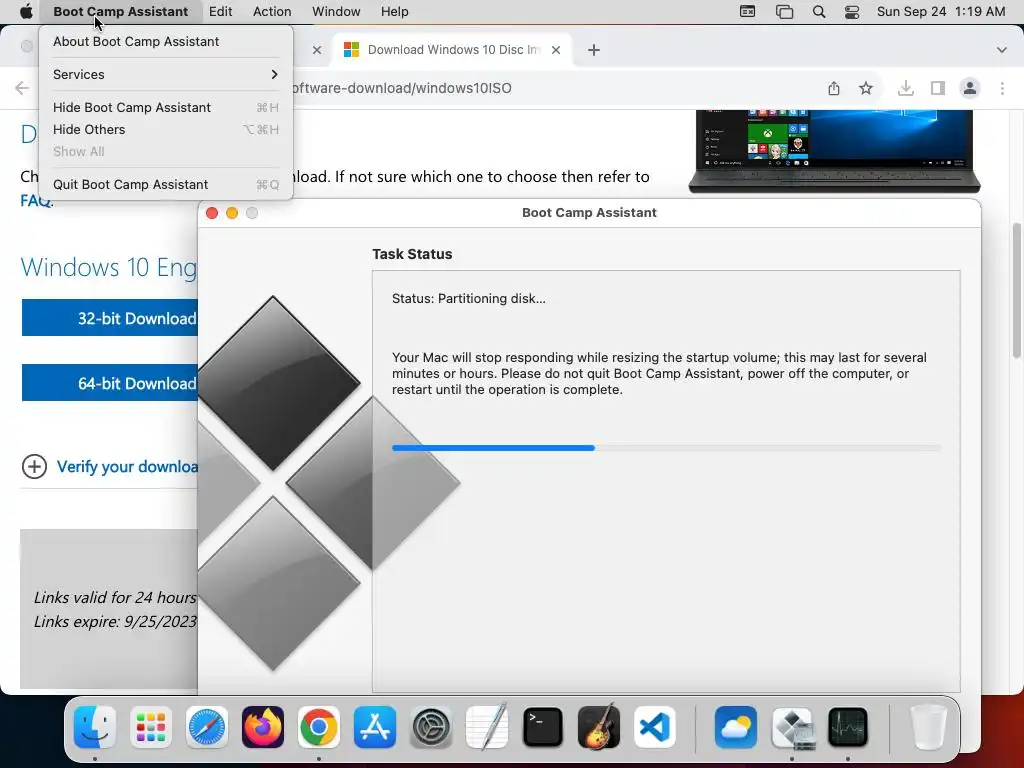Close the first Chrome tab
Image resolution: width=1024 pixels, height=768 pixels.
click(317, 50)
